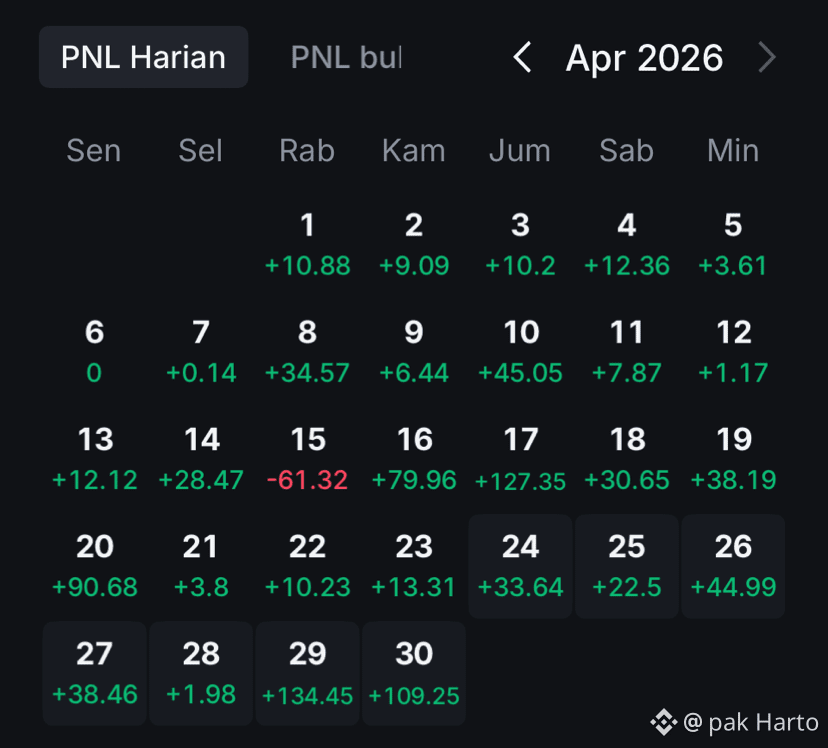Select April 28 with +1.98

click(201, 674)
